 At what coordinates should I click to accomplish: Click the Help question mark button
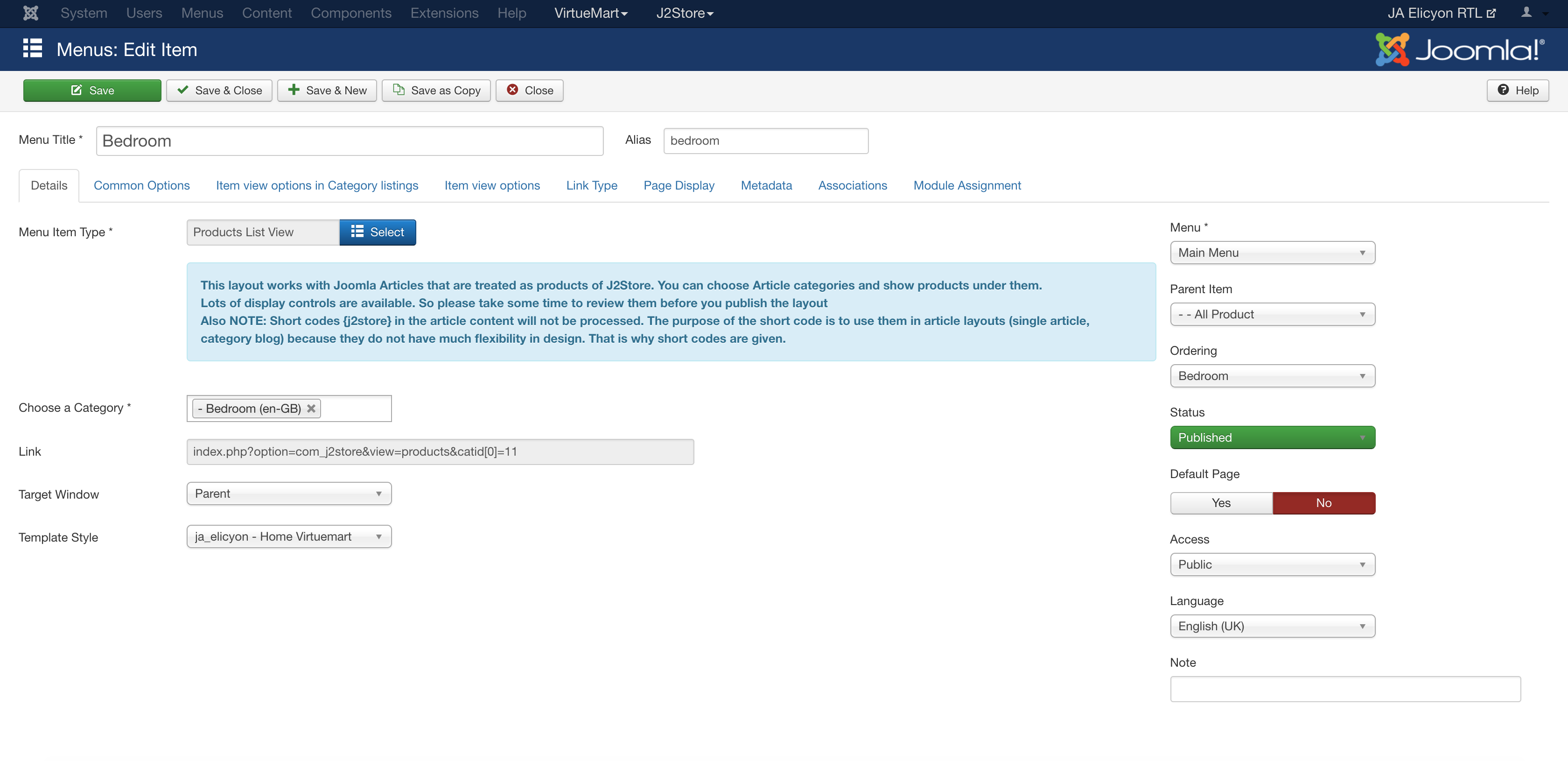[1518, 90]
